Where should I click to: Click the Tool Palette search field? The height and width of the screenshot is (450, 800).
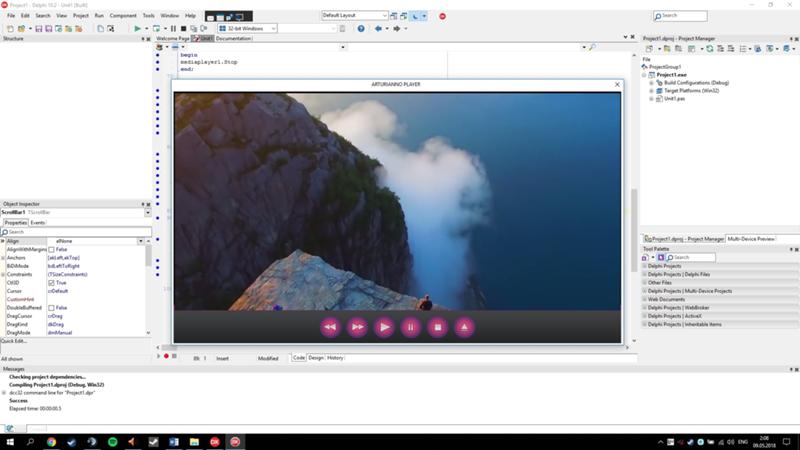point(691,258)
